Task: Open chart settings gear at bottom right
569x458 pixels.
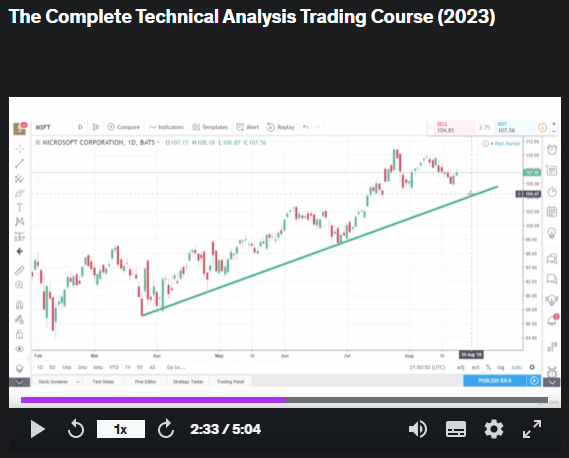Action: (x=532, y=367)
